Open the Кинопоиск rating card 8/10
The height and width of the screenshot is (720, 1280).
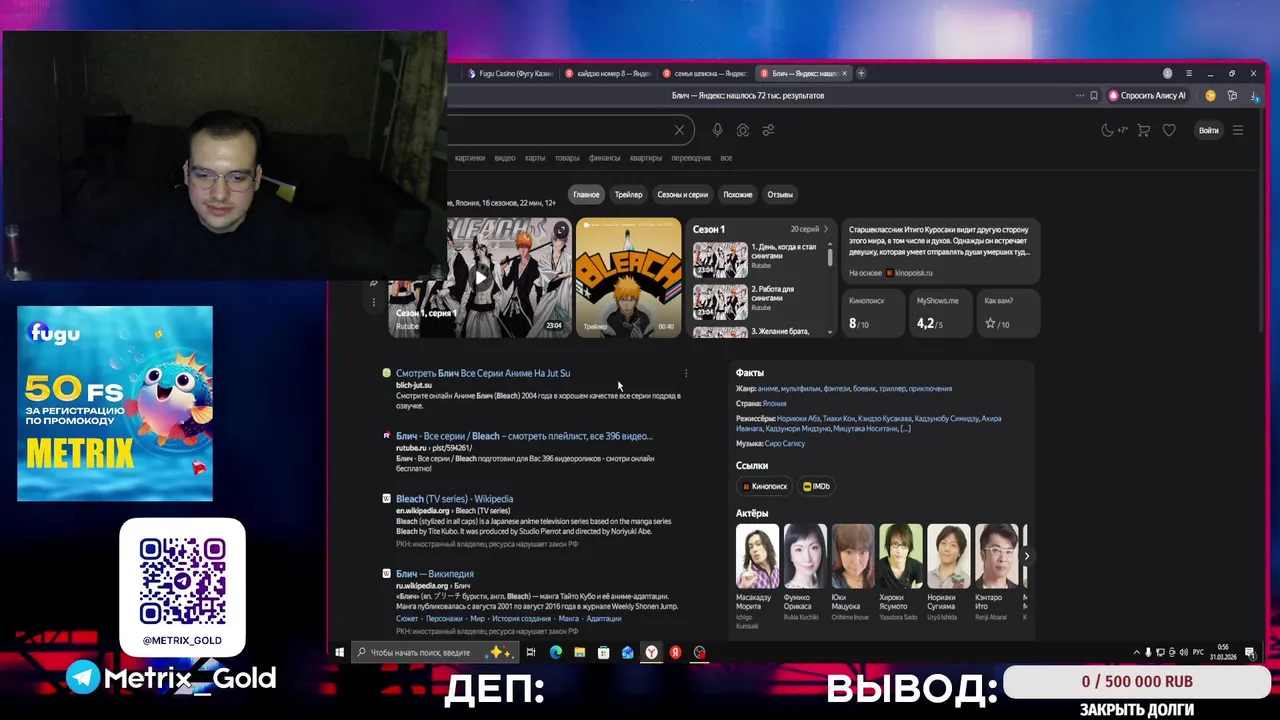tap(873, 314)
